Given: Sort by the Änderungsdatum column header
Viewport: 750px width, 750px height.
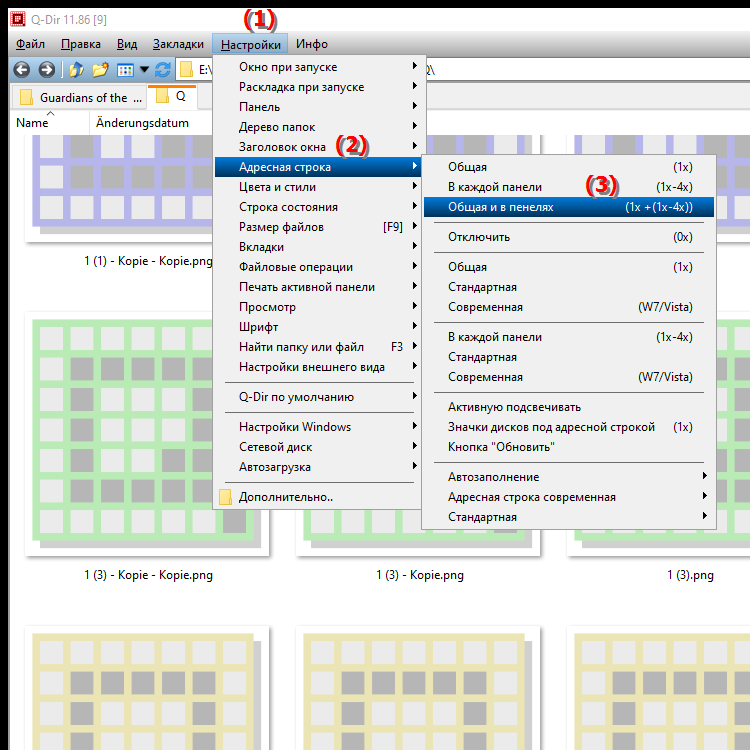Looking at the screenshot, I should coord(142,123).
